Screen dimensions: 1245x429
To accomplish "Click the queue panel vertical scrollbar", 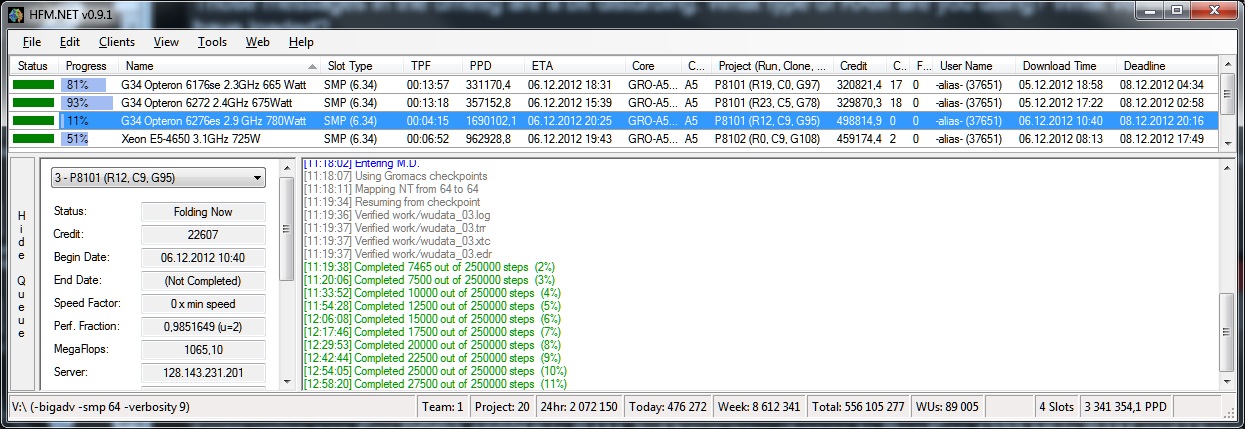I will (287, 274).
